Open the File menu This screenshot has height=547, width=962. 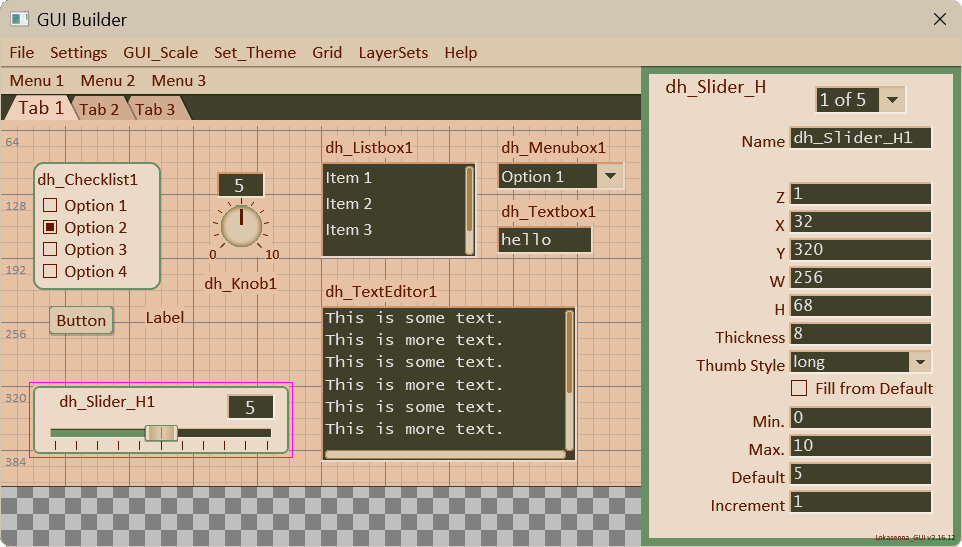click(21, 53)
